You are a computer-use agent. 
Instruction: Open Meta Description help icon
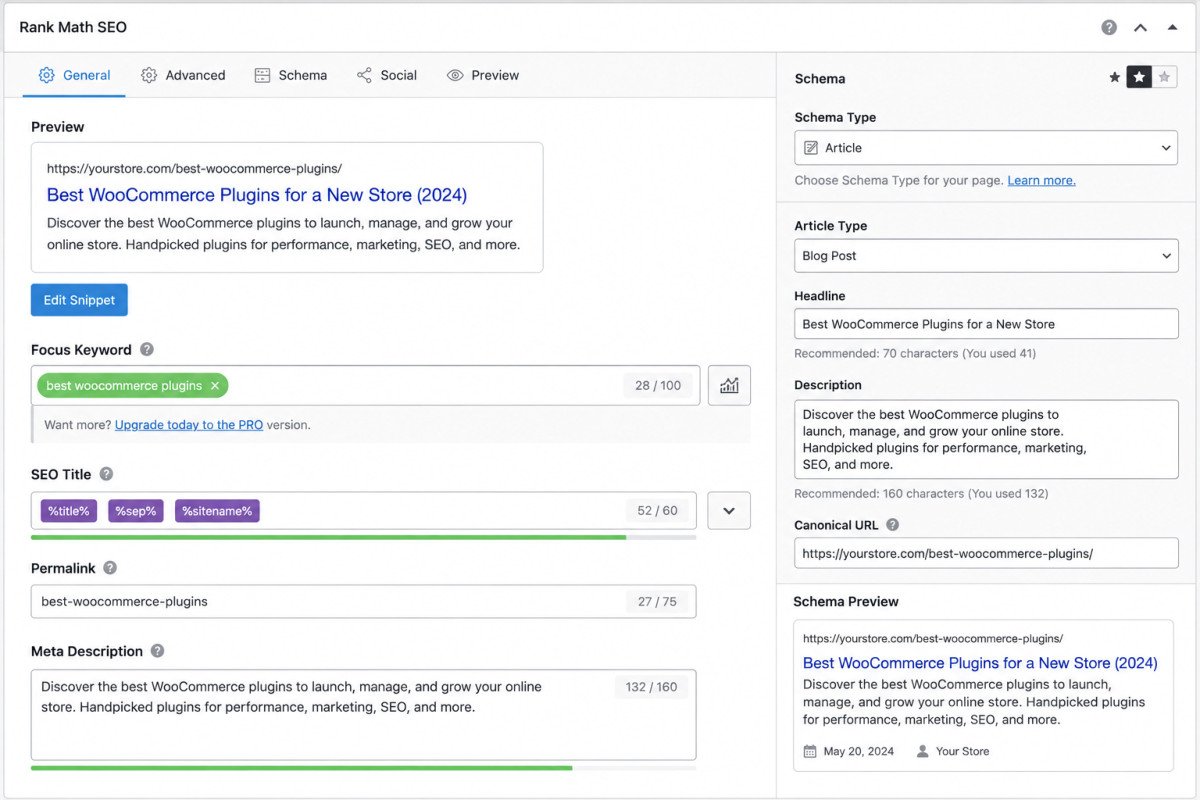click(x=157, y=650)
